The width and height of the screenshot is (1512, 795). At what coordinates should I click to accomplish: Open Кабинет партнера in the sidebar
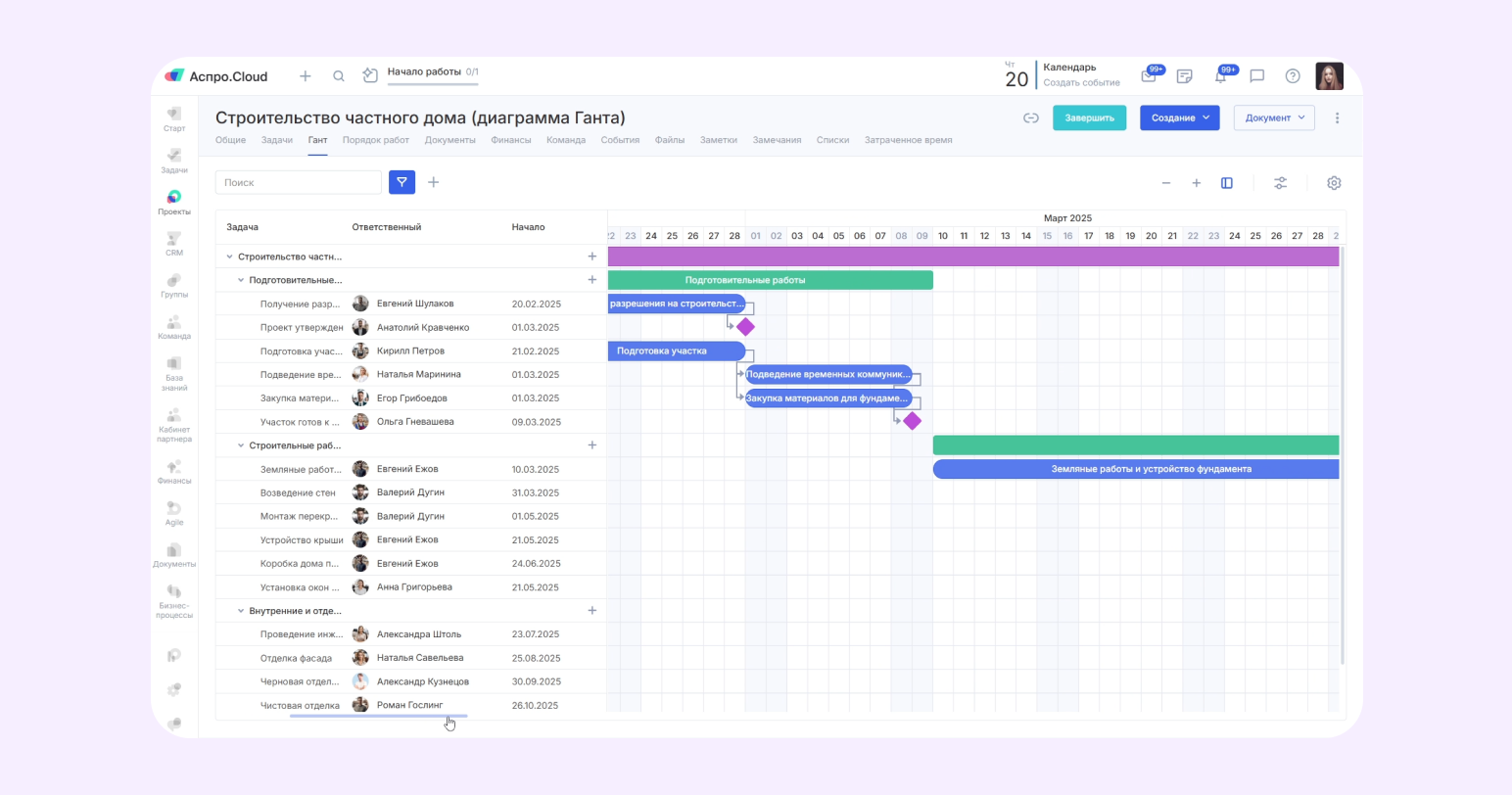[x=174, y=426]
